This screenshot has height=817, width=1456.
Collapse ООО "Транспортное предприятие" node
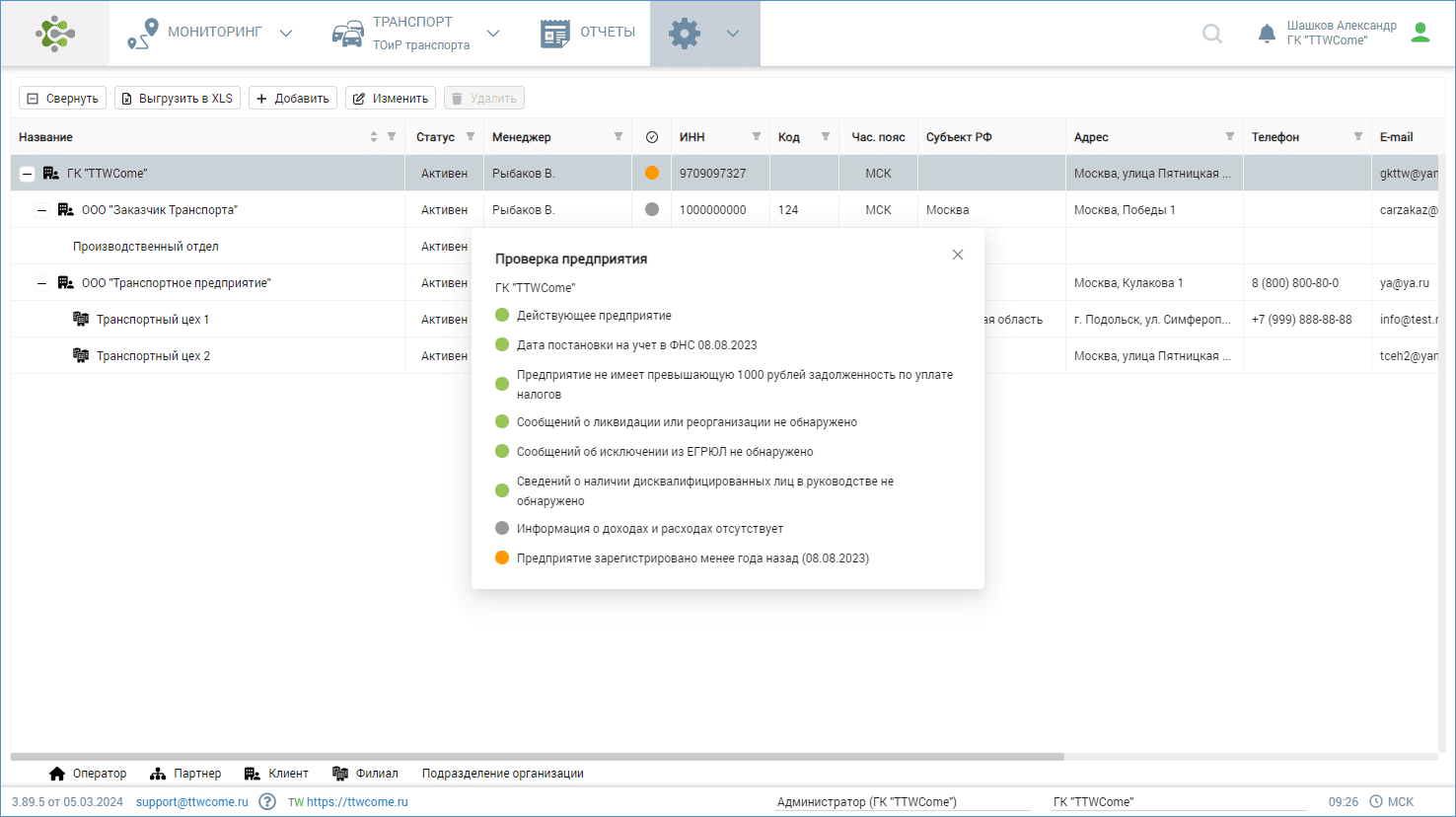(41, 283)
